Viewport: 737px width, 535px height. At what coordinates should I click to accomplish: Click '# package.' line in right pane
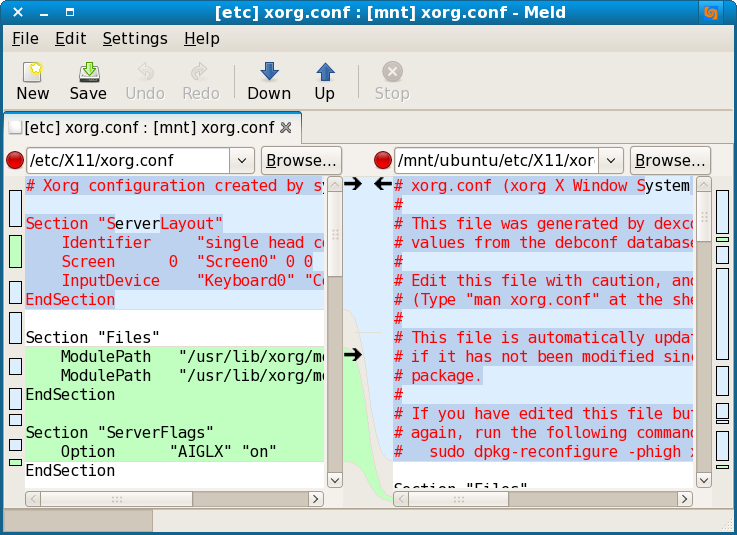click(438, 375)
